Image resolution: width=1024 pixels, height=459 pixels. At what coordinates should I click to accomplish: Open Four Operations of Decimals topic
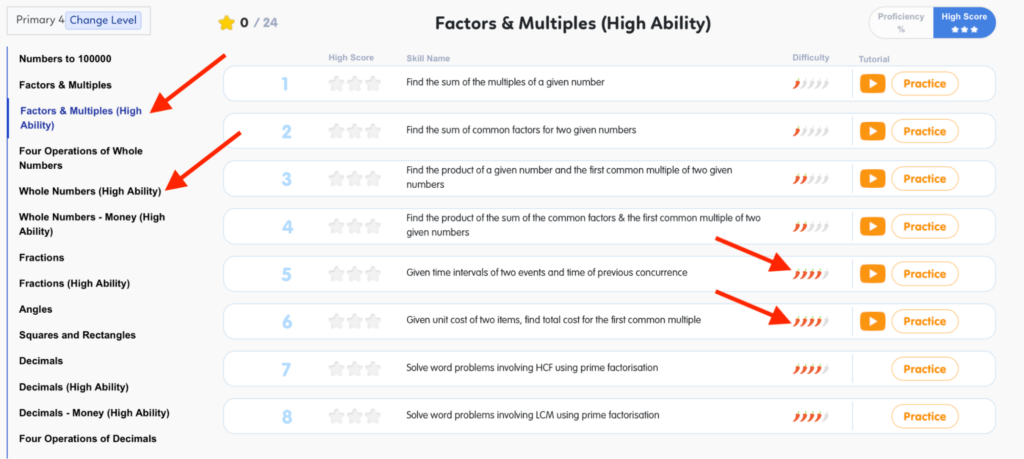pos(87,438)
